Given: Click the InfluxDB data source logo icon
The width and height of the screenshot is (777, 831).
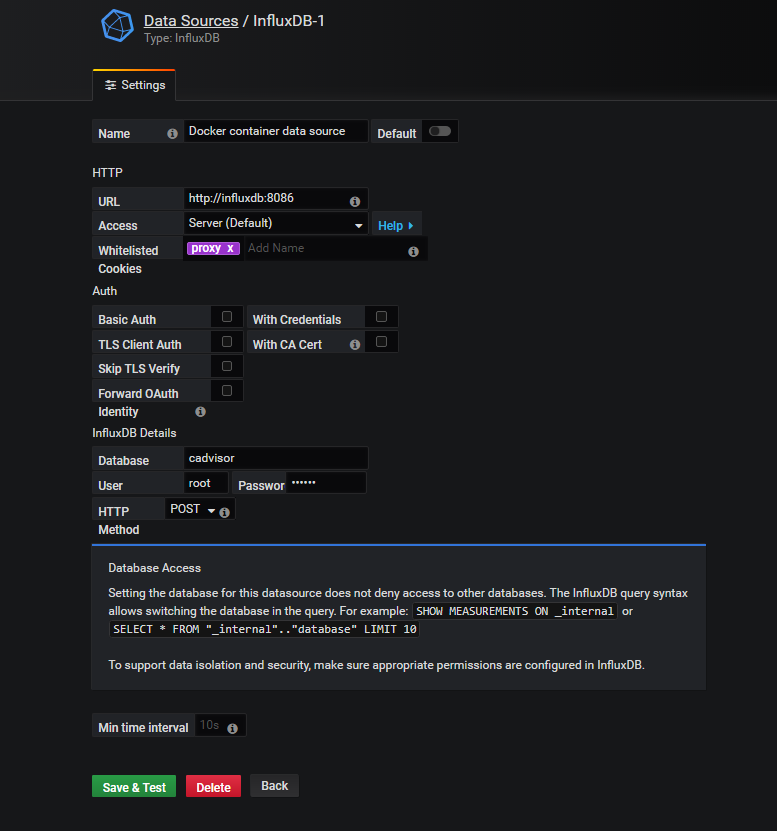Looking at the screenshot, I should coord(117,25).
